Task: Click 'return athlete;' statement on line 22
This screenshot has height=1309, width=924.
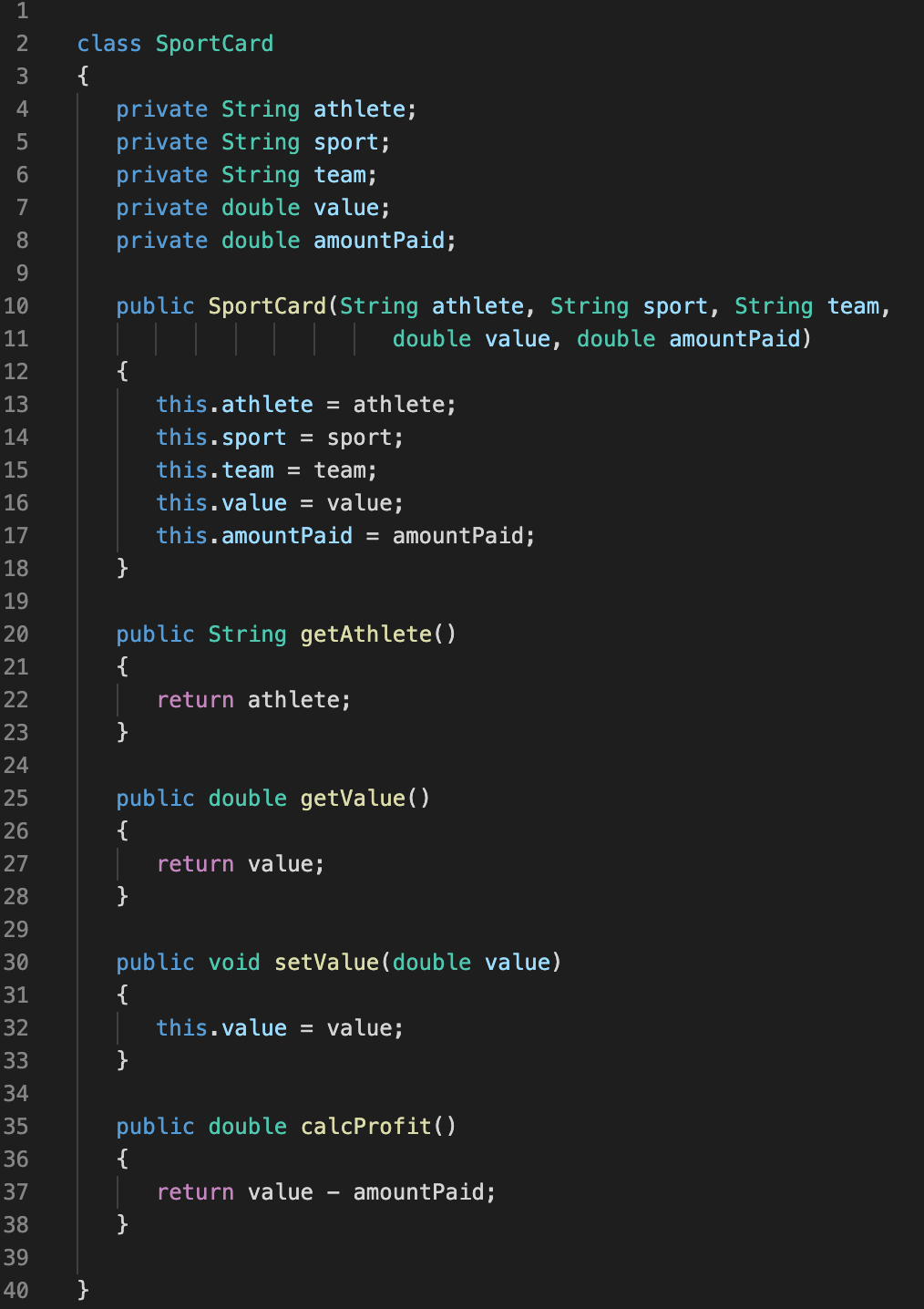Action: point(254,700)
